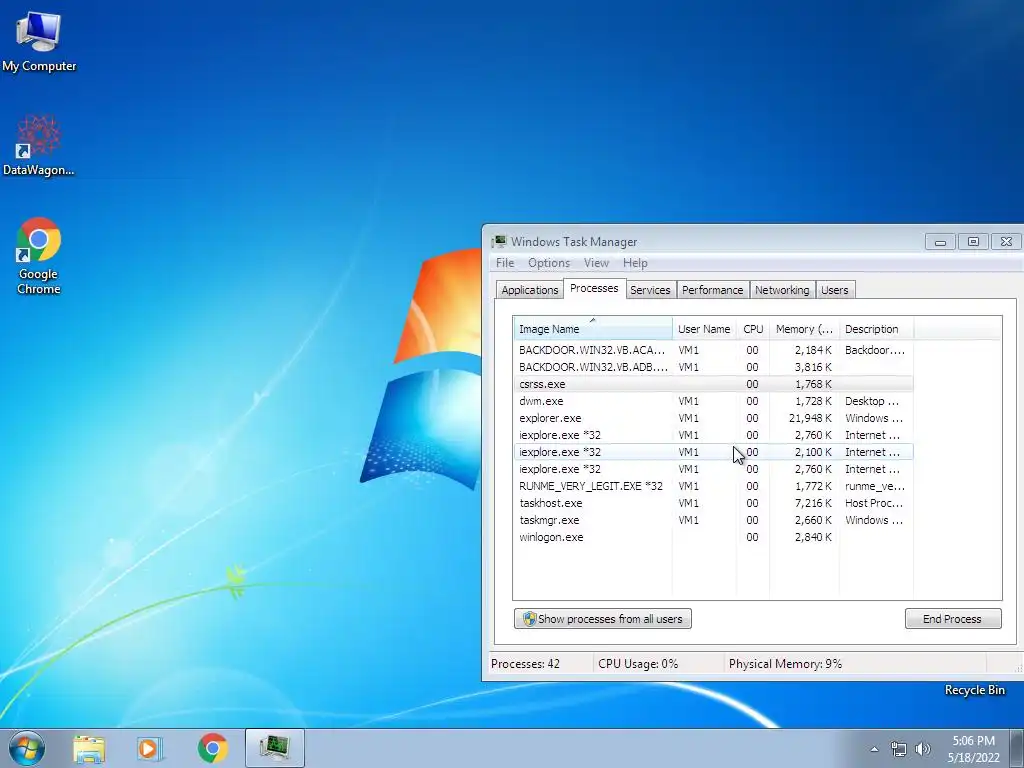The width and height of the screenshot is (1024, 768).
Task: Click the End Process button
Action: click(x=953, y=618)
